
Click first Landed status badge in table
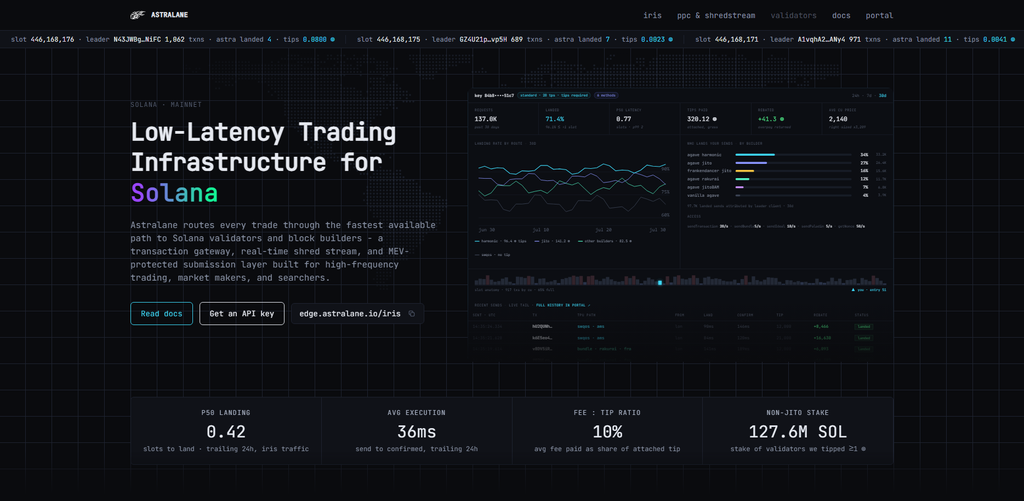[863, 327]
